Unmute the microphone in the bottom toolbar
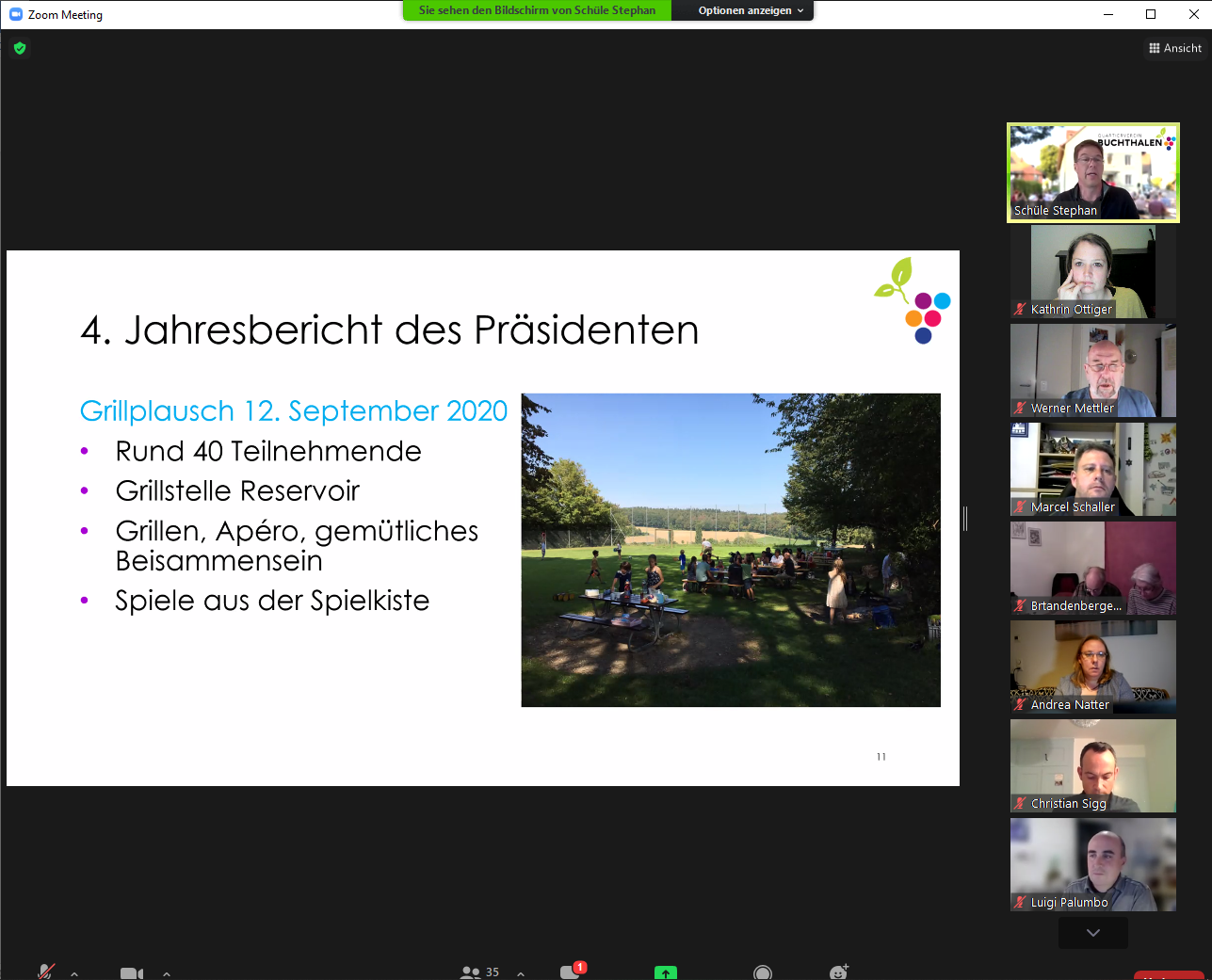Screen dimensions: 1212x980 pos(45,972)
